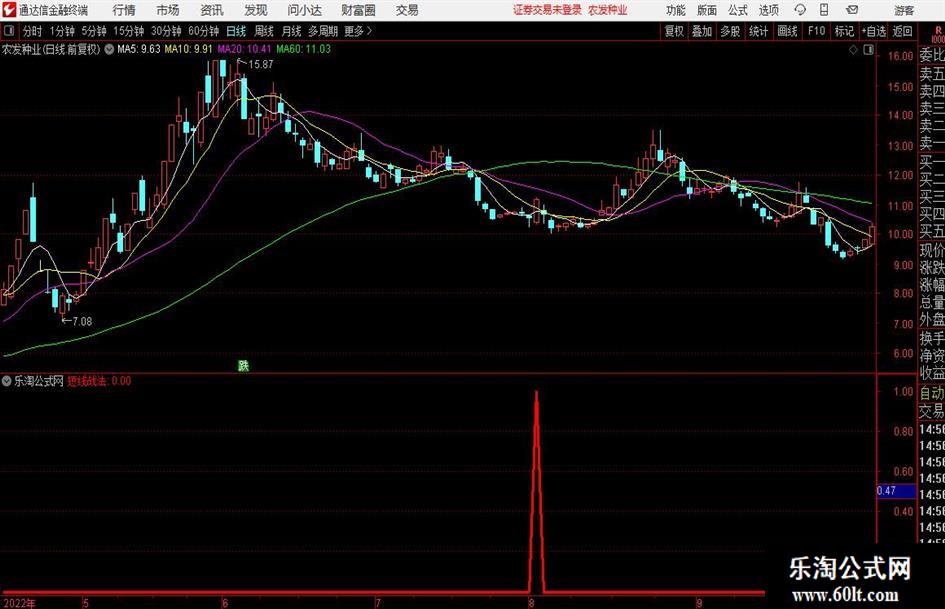Image resolution: width=945 pixels, height=609 pixels.
Task: Open the 功能 menu
Action: 676,10
